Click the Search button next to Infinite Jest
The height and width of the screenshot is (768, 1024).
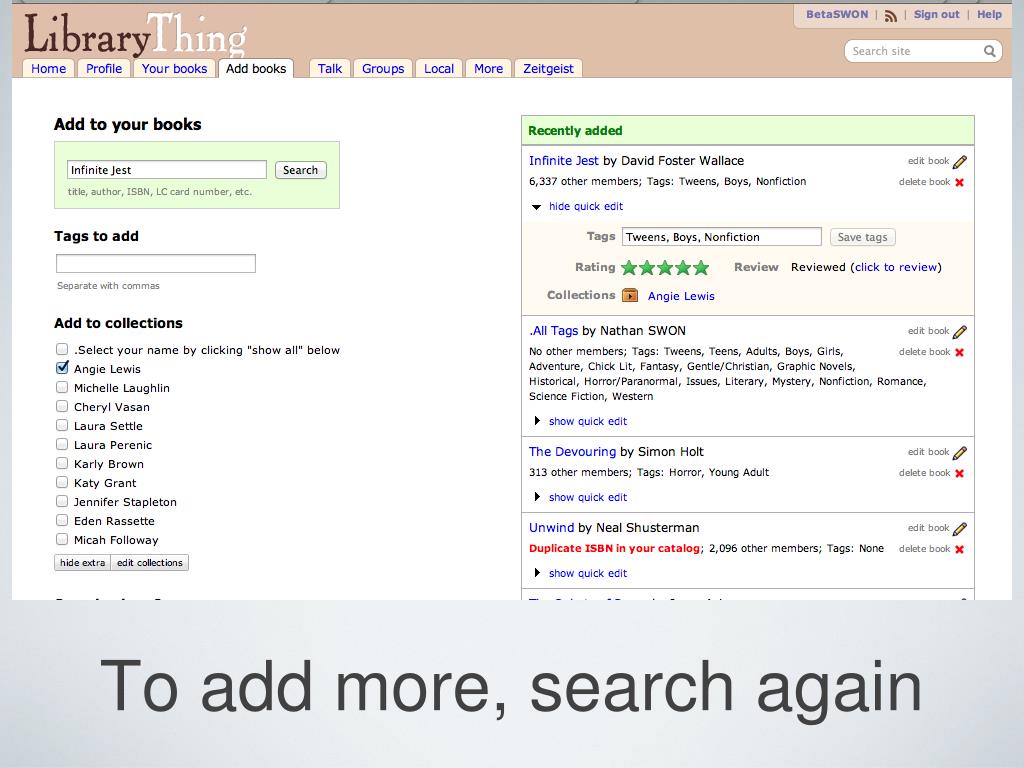tap(300, 170)
